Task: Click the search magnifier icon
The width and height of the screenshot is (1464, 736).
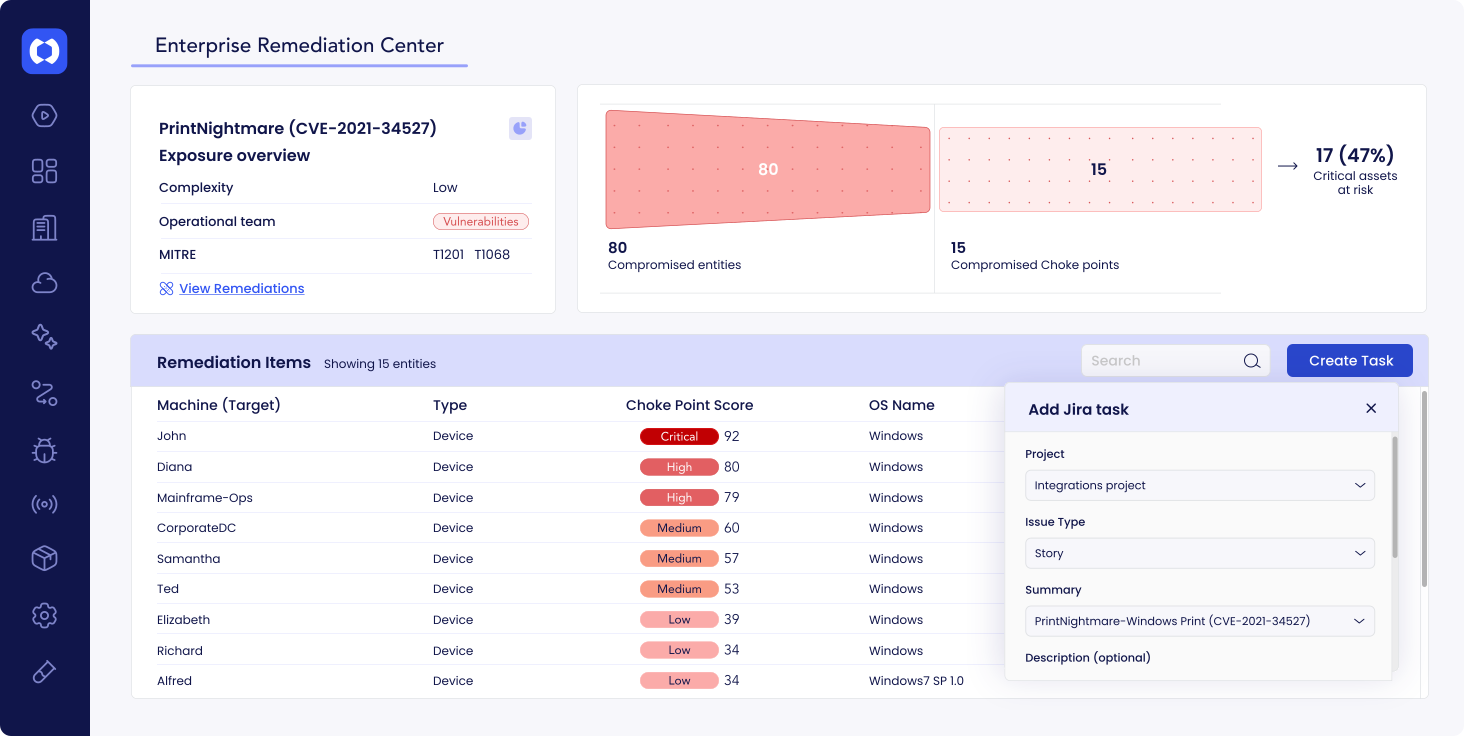Action: click(x=1251, y=361)
